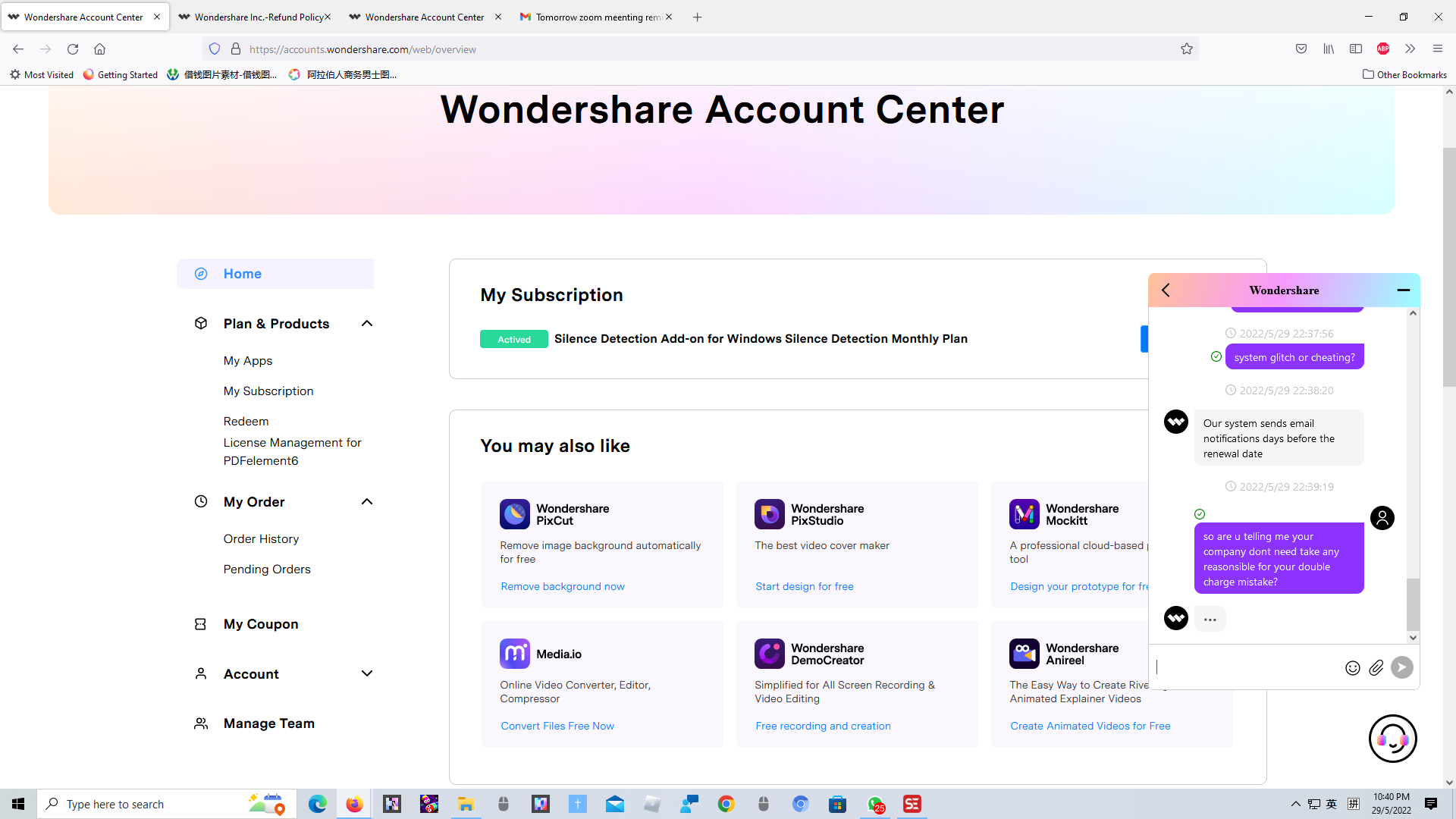Save the page to Pocket
Image resolution: width=1456 pixels, height=819 pixels.
pos(1301,49)
